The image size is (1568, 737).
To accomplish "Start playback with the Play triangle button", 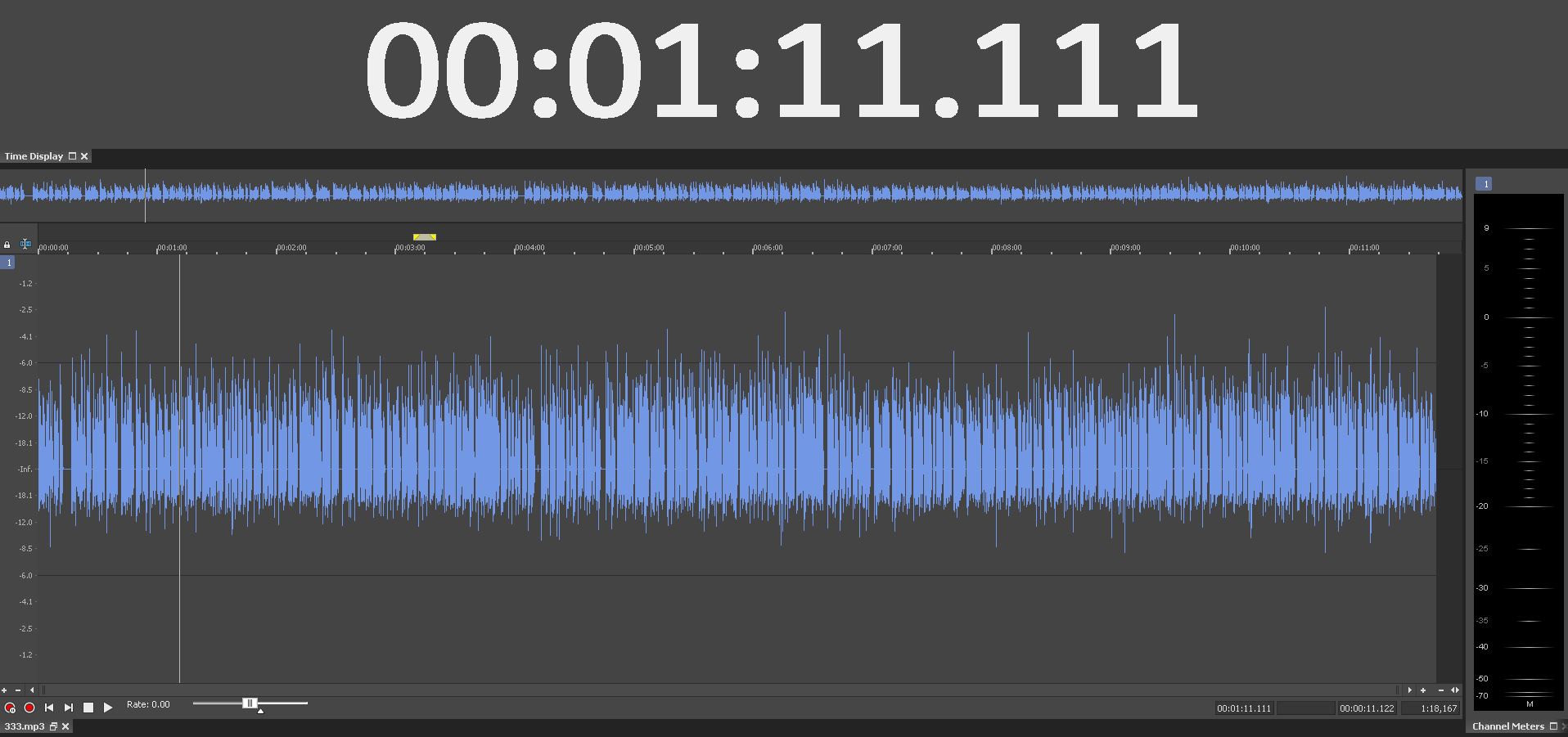I will point(108,708).
